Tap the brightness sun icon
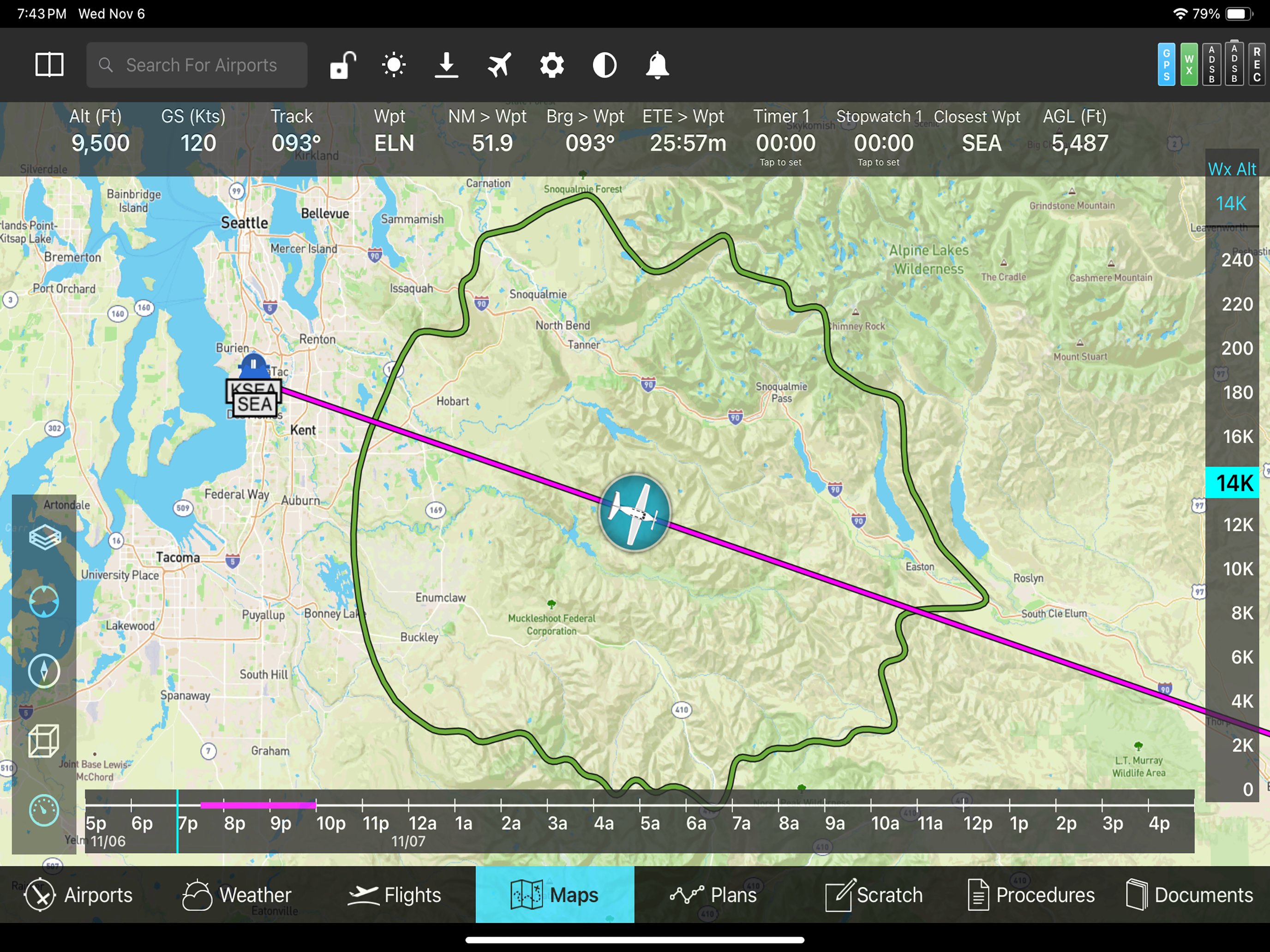 point(394,65)
